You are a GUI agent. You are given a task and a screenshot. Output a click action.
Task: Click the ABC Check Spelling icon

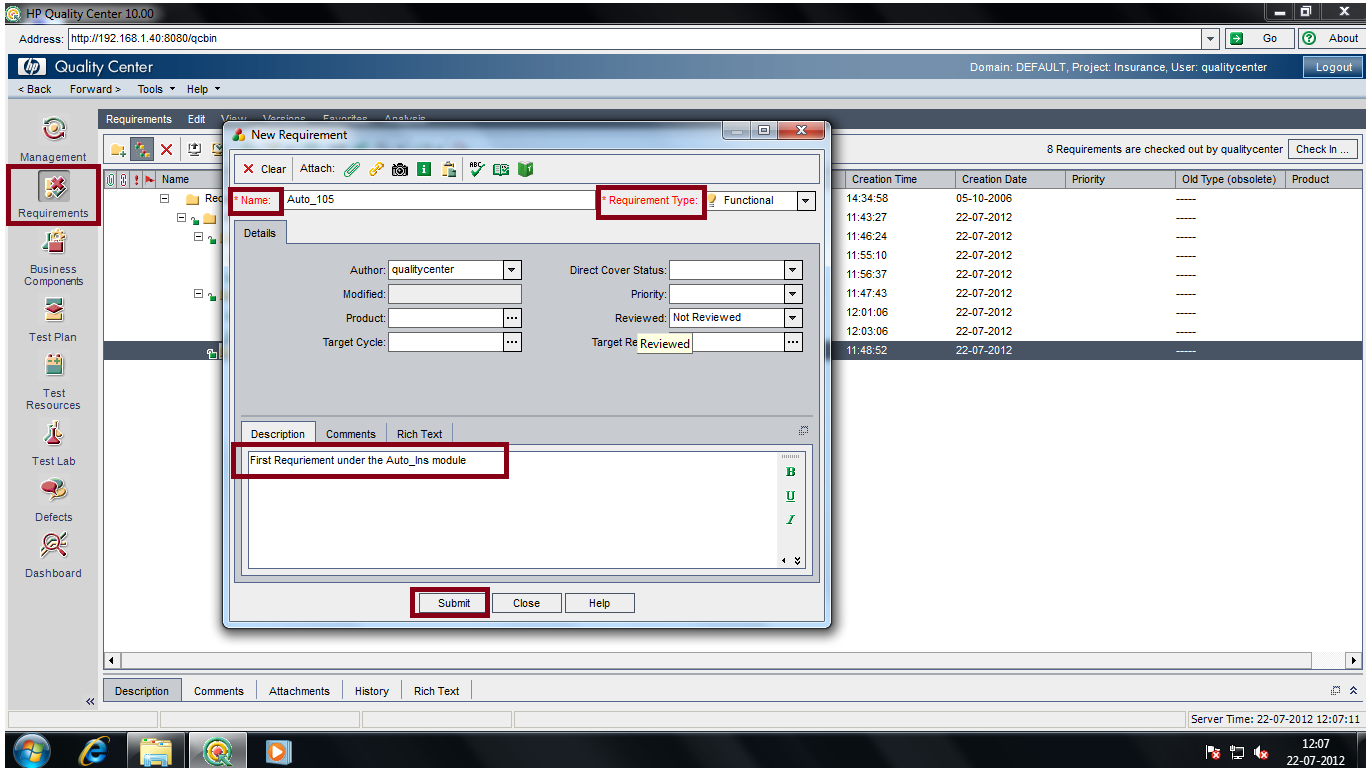[x=477, y=169]
